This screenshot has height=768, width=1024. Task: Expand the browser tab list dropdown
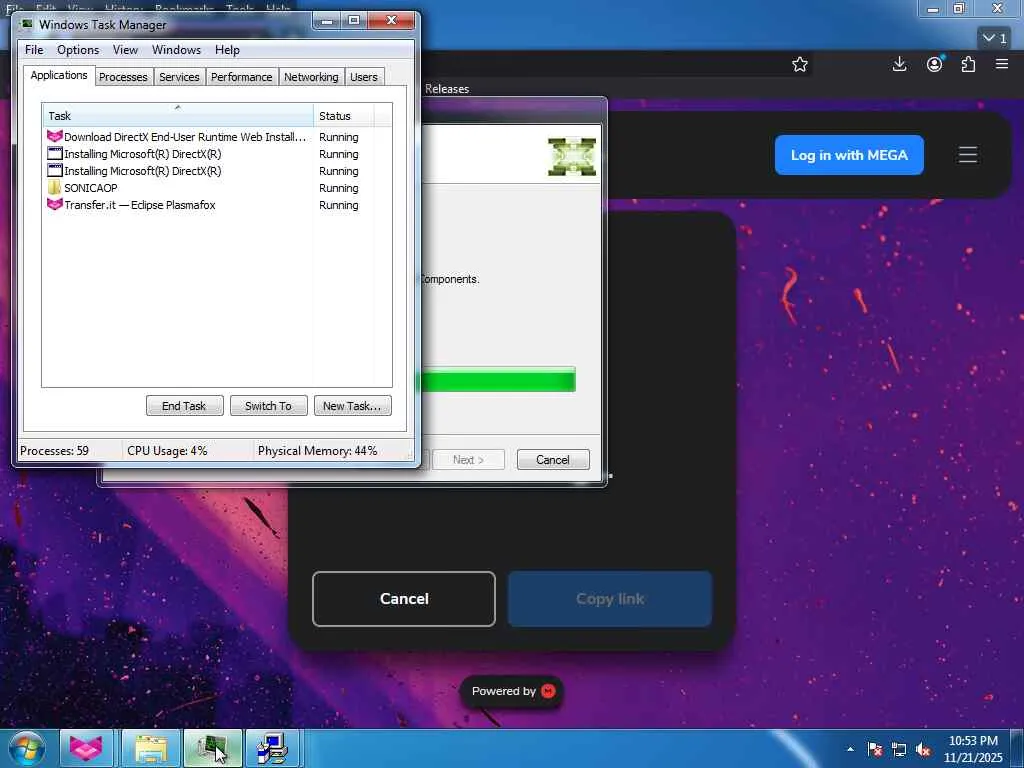point(995,38)
